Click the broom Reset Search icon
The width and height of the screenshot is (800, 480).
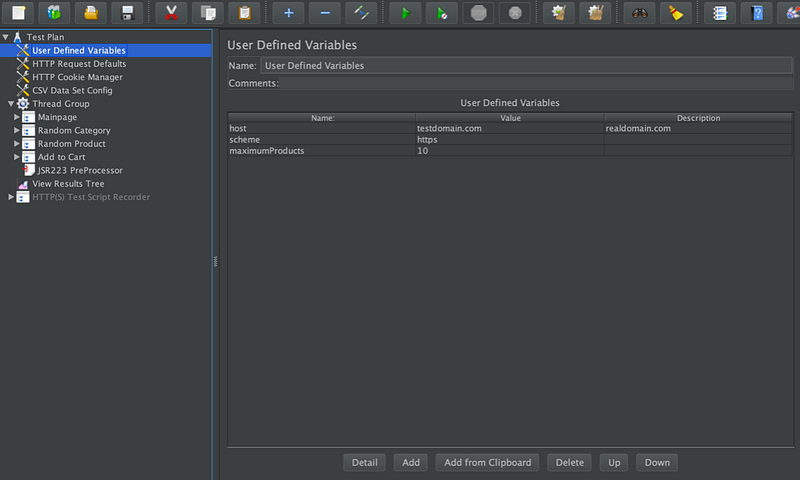[675, 13]
